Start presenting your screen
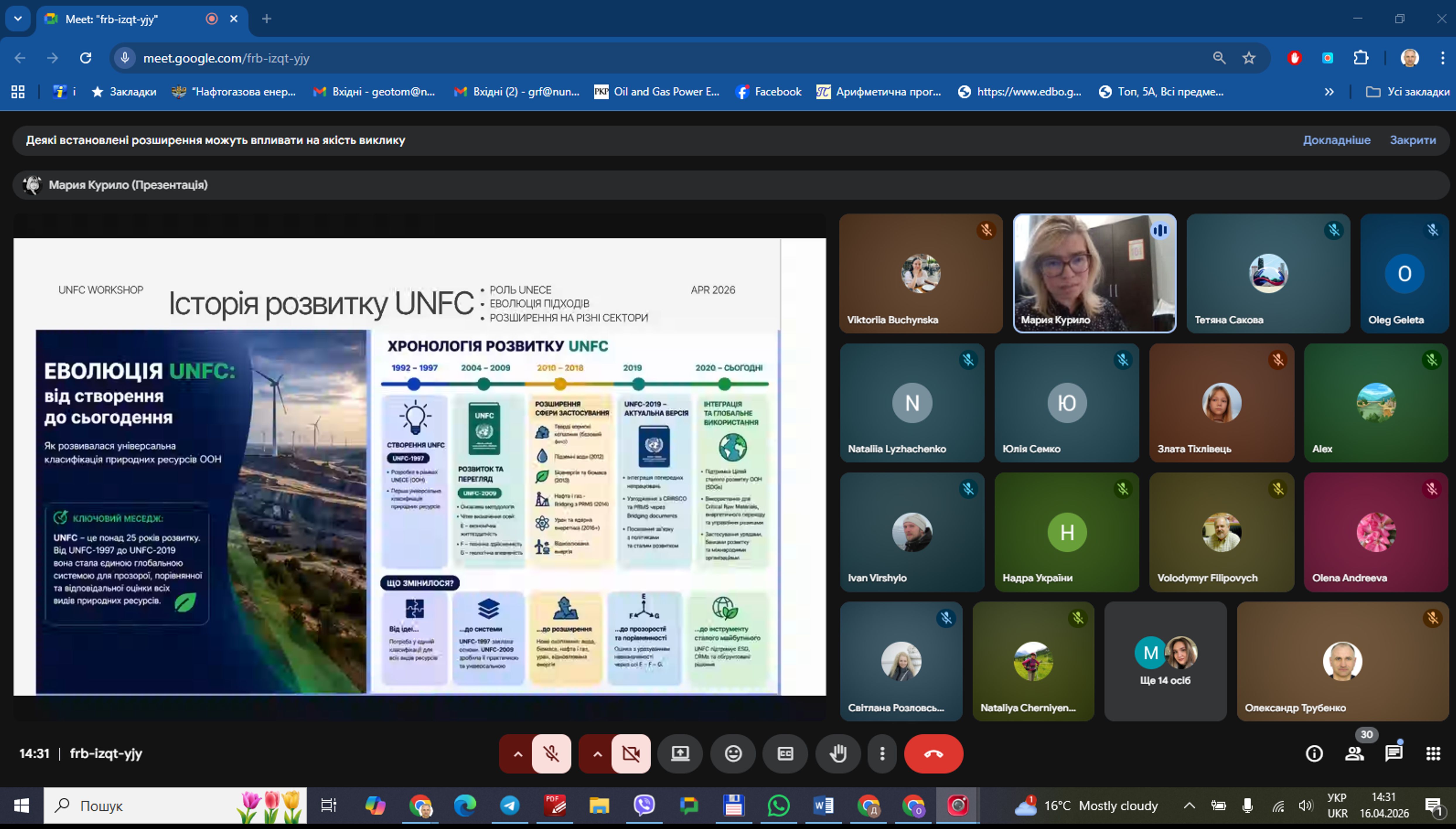1456x829 pixels. pos(680,754)
